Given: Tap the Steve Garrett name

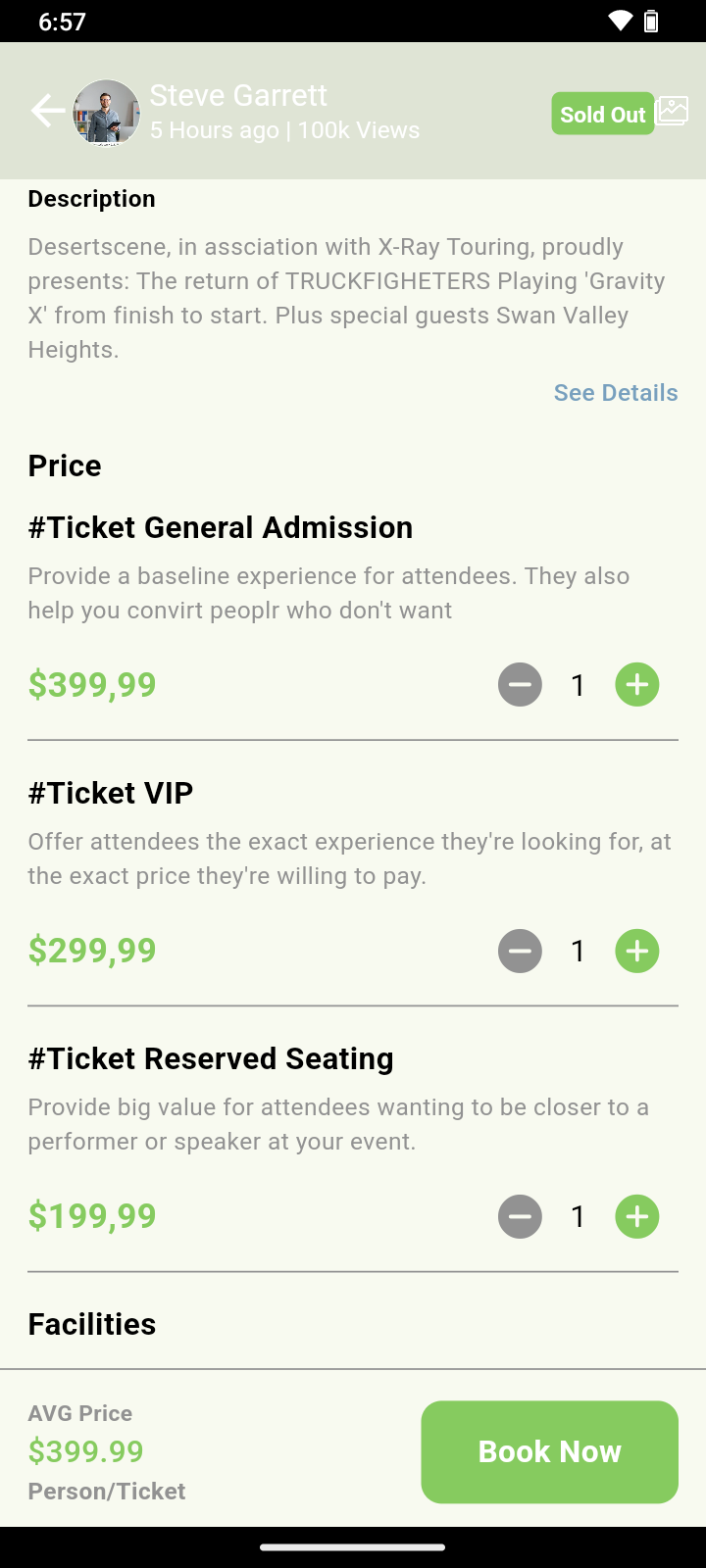Looking at the screenshot, I should click(x=238, y=95).
